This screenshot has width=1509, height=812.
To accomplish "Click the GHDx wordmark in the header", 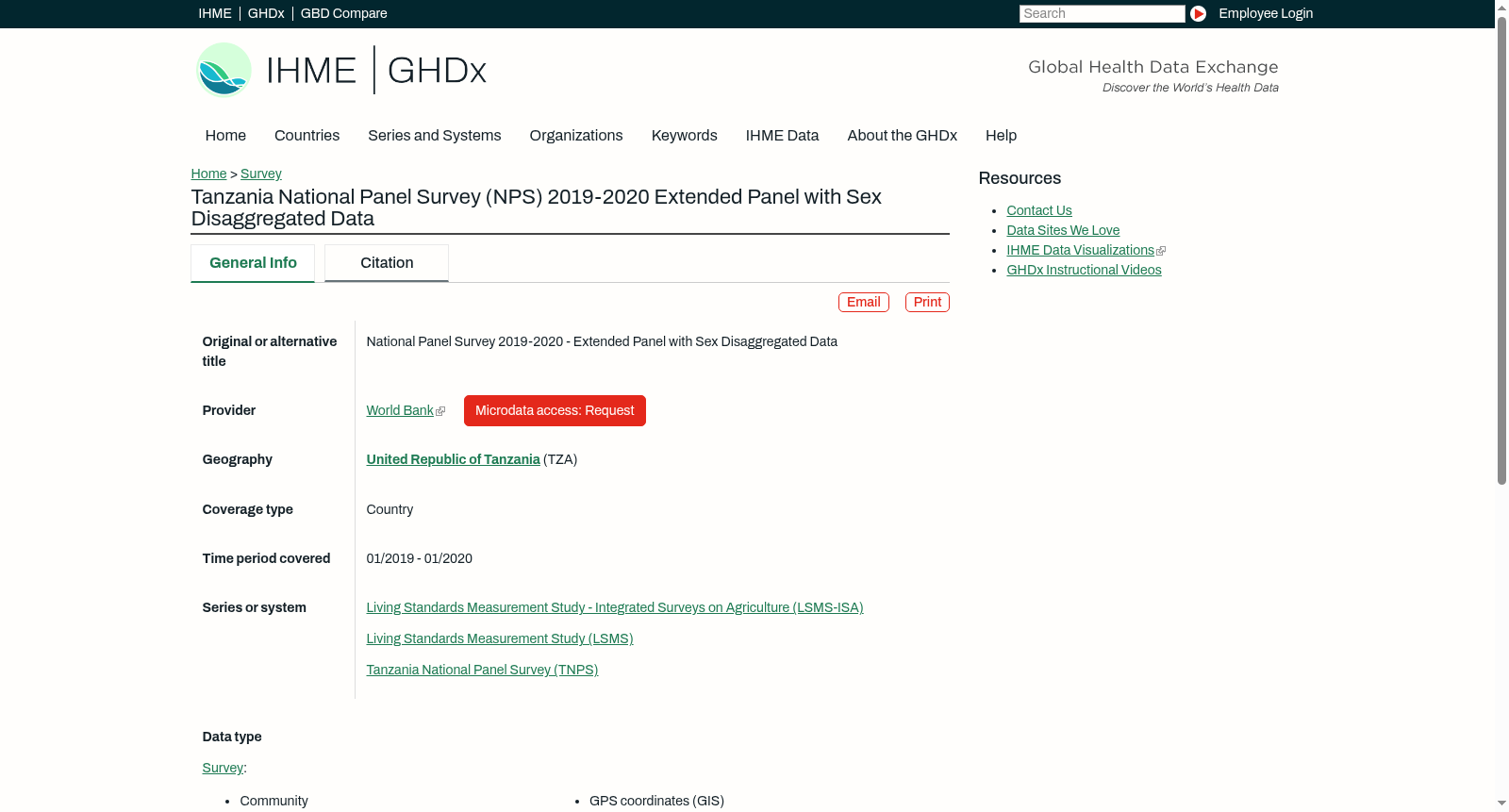I will 437,71.
